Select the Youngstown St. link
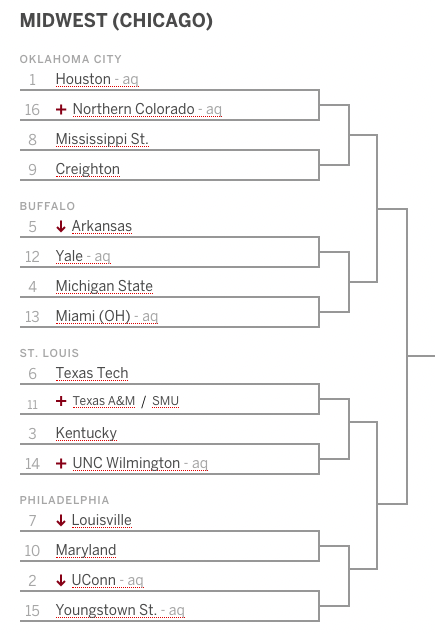 point(106,610)
